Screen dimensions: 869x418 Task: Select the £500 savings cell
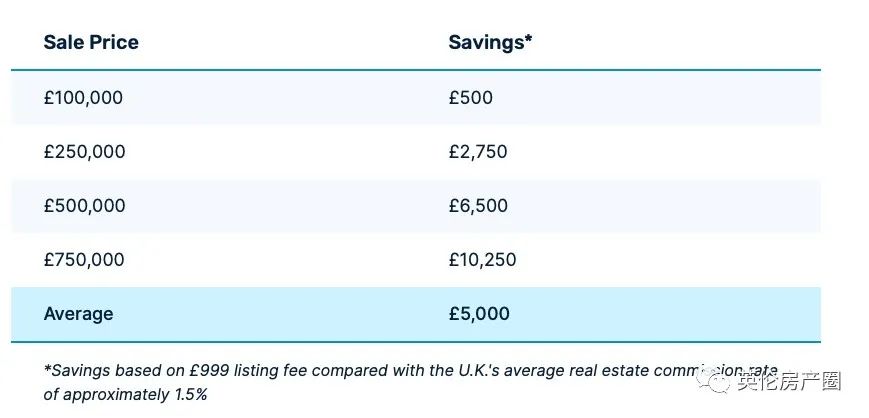coord(471,98)
